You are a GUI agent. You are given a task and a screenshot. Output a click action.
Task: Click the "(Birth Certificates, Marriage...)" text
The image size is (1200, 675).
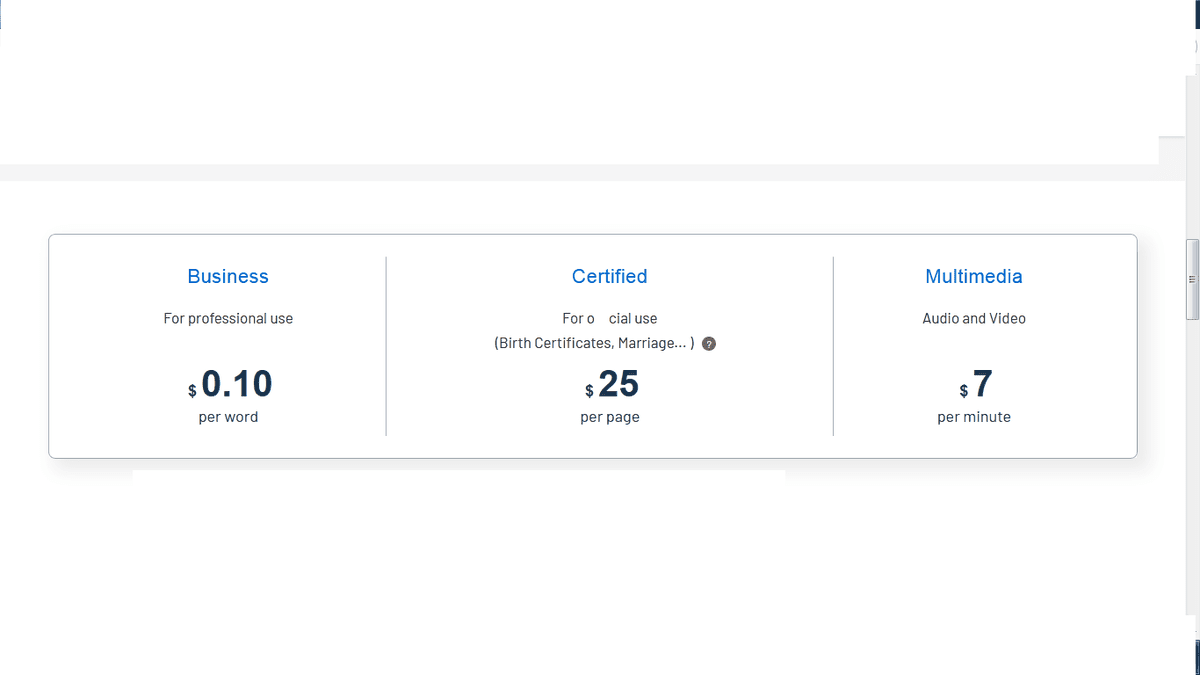click(x=594, y=343)
